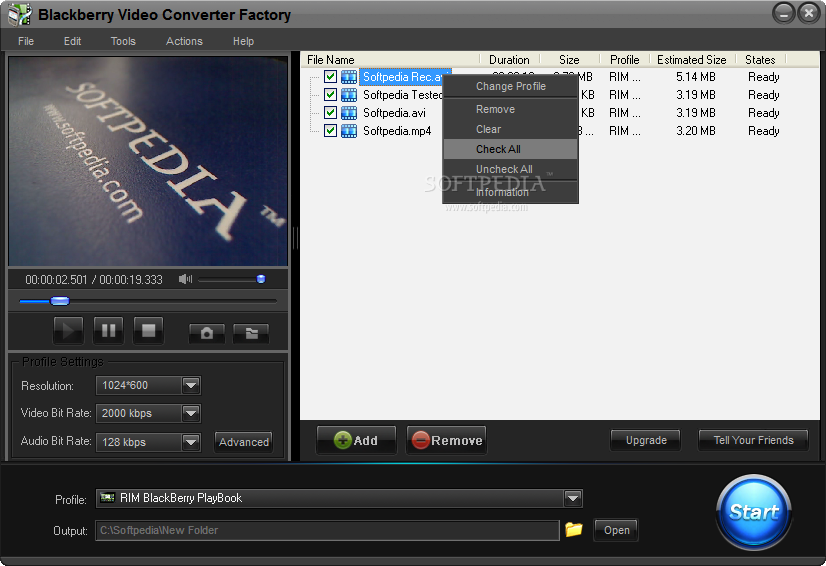Click the Profile column header

point(625,60)
